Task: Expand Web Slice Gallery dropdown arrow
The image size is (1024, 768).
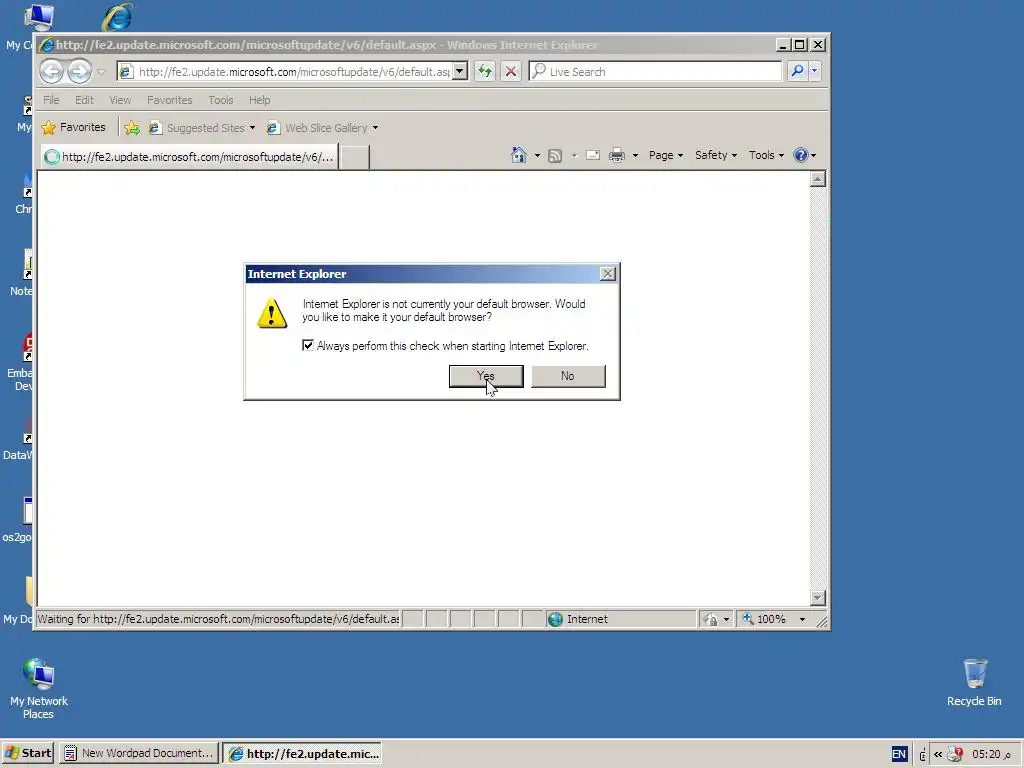Action: [x=376, y=128]
